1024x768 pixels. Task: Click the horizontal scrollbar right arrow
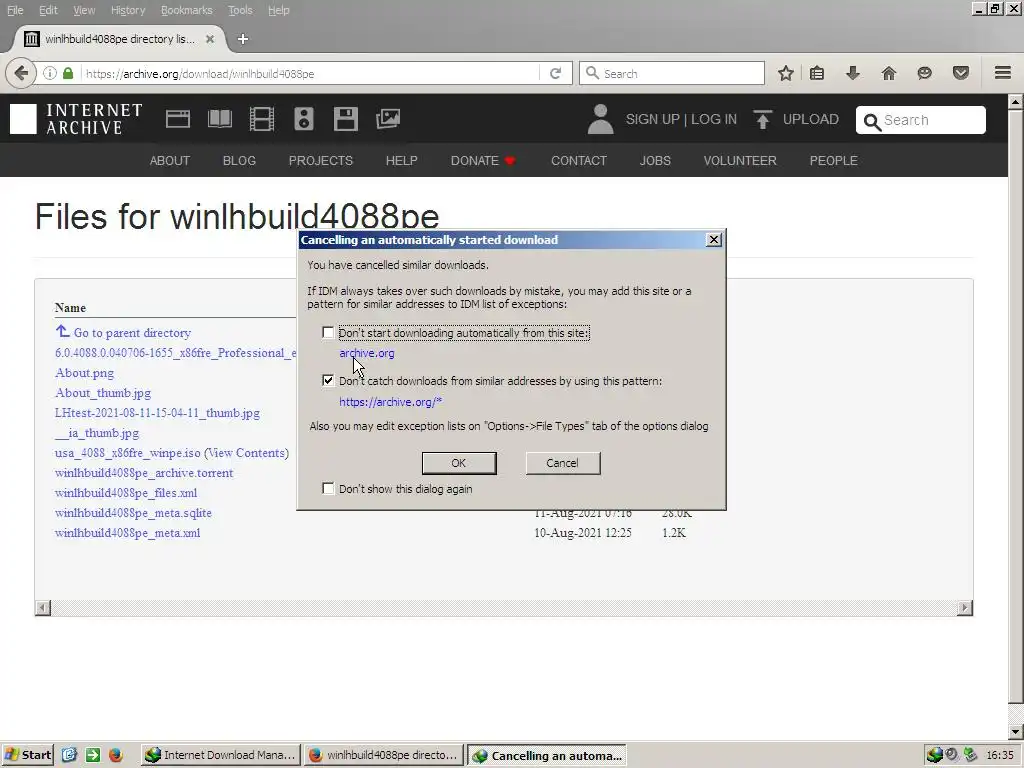tap(965, 608)
